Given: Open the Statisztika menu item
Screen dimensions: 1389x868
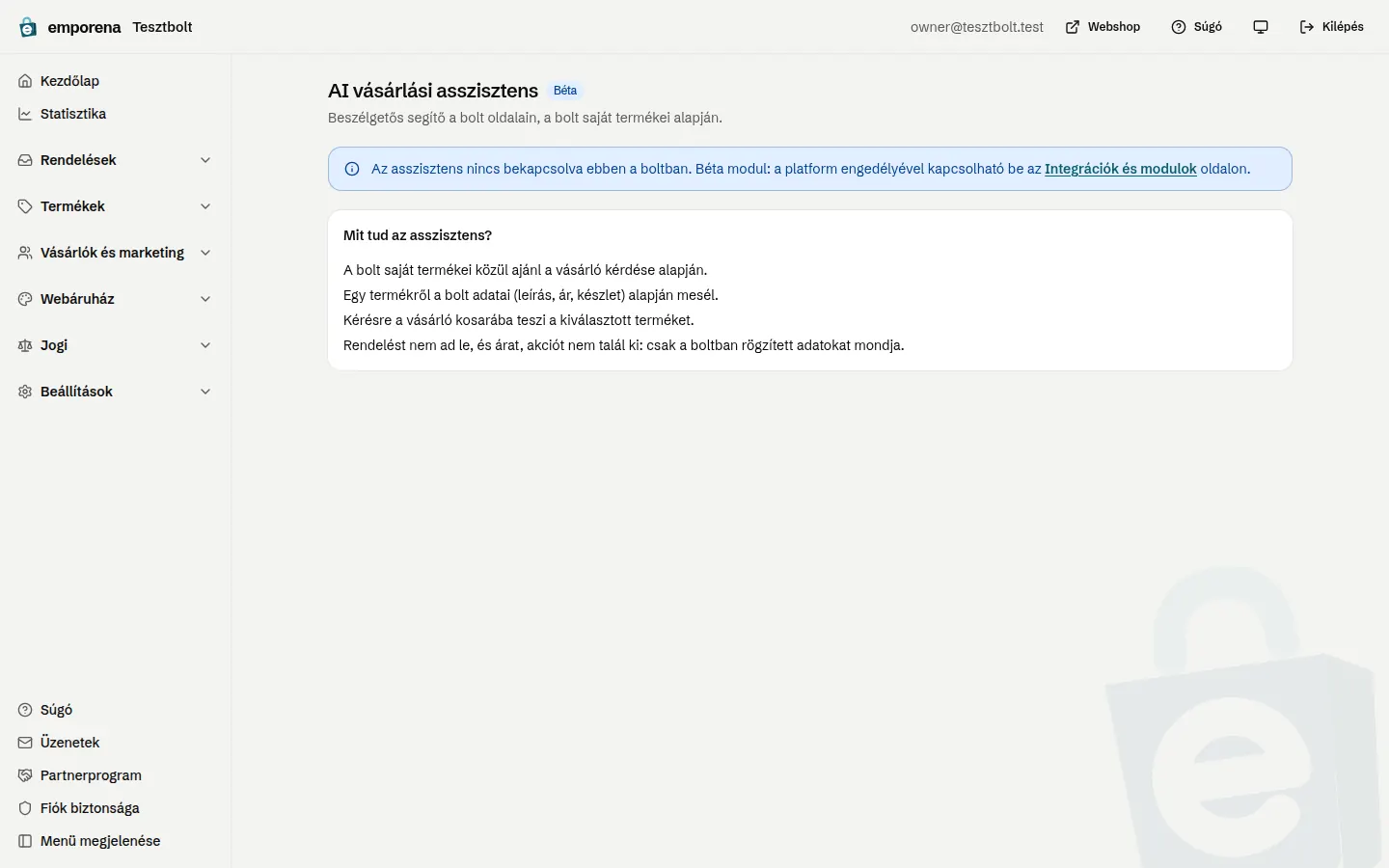Looking at the screenshot, I should click(x=115, y=114).
